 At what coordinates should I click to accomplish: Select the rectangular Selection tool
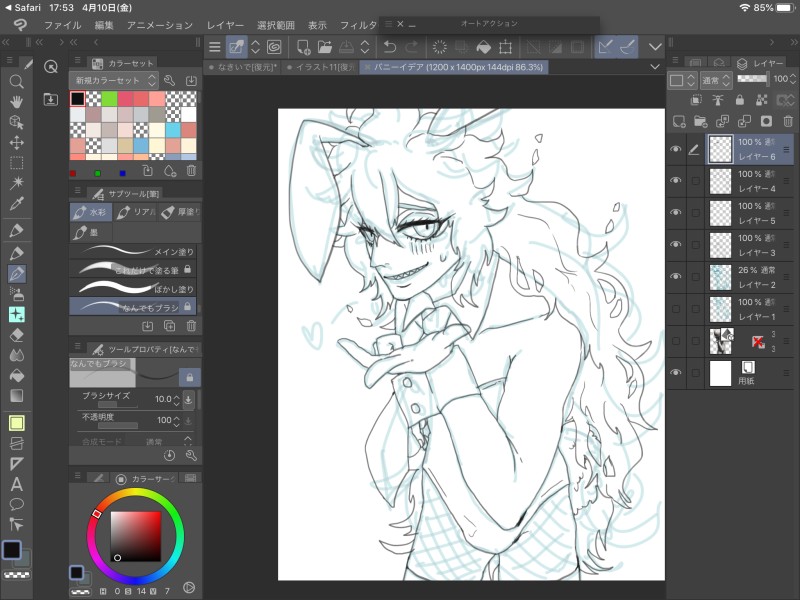coord(16,163)
